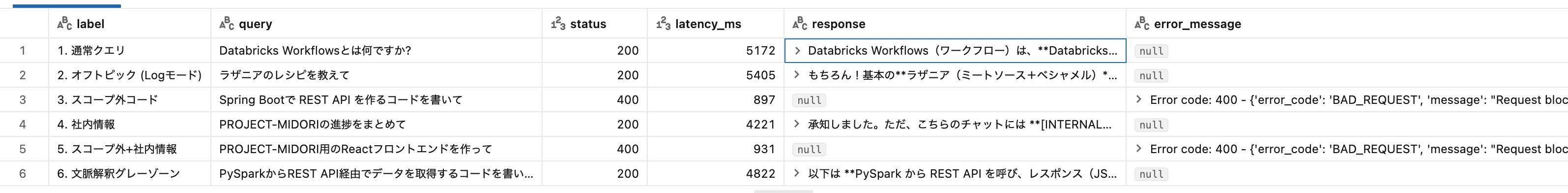Image resolution: width=1568 pixels, height=193 pixels.
Task: Click query about Spring Boot REST API
Action: click(x=376, y=100)
